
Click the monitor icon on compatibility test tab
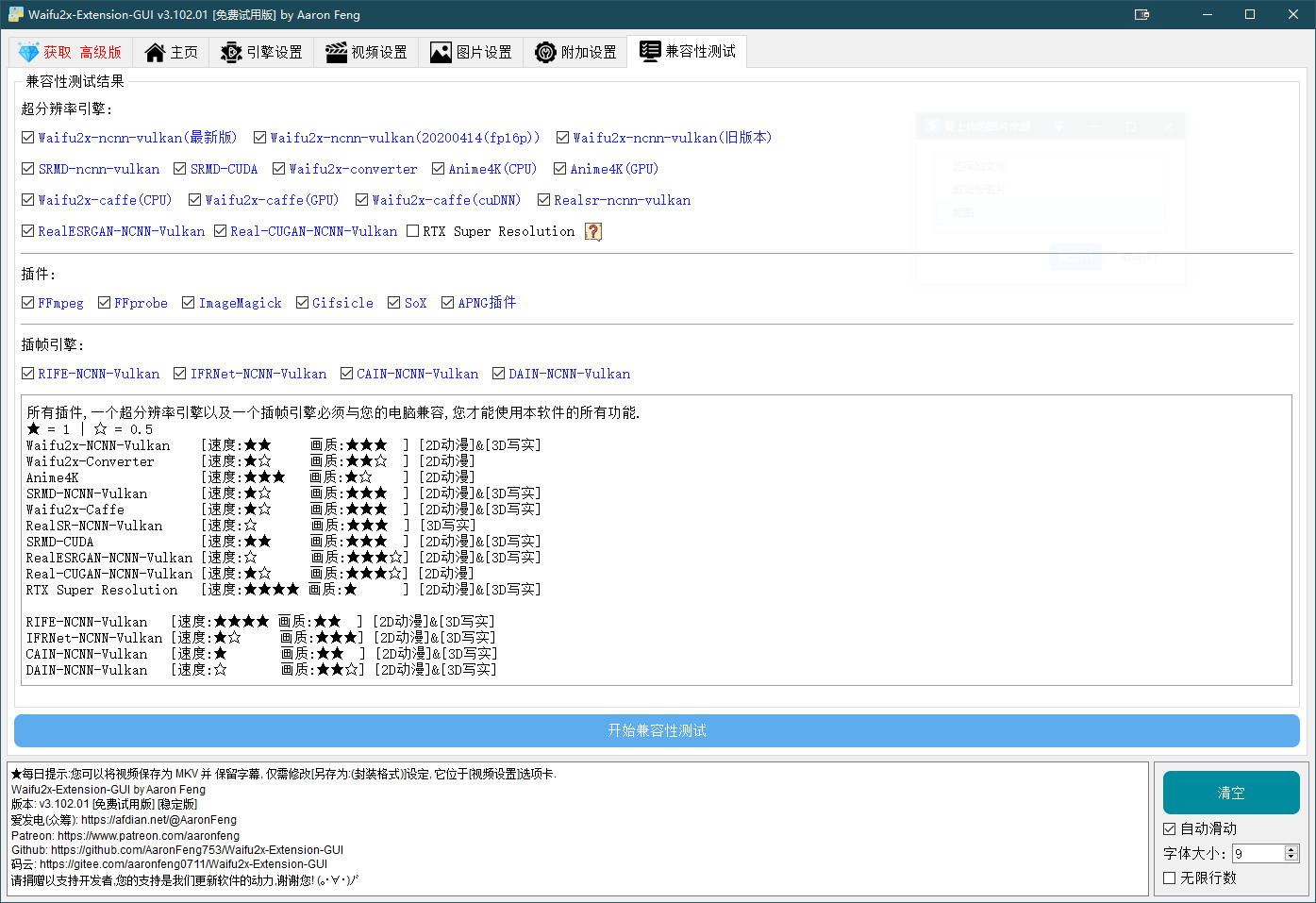tap(650, 52)
